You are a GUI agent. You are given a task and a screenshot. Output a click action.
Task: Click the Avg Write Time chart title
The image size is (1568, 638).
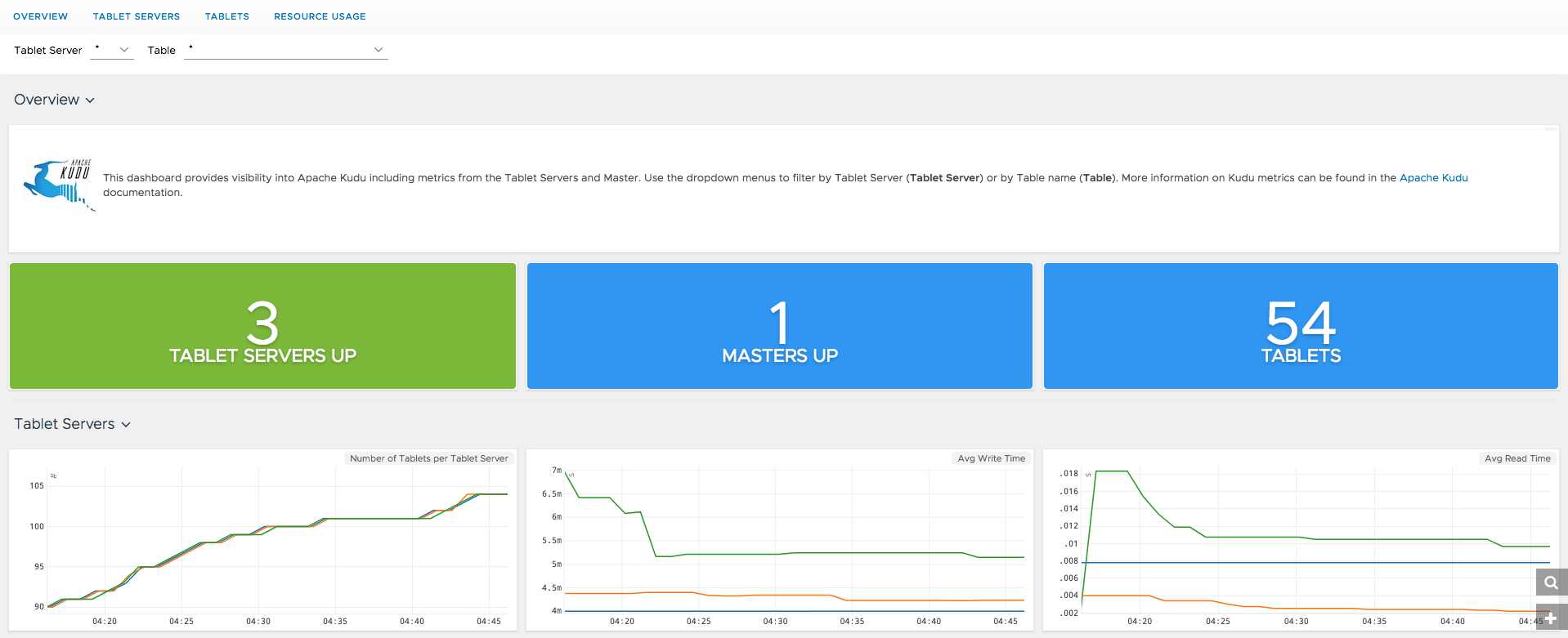point(991,458)
